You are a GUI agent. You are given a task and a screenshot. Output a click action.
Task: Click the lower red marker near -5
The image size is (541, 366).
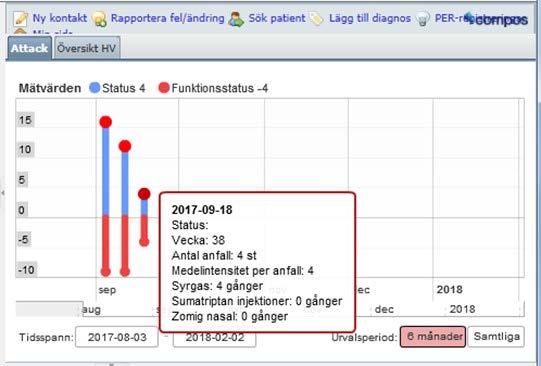tap(144, 242)
